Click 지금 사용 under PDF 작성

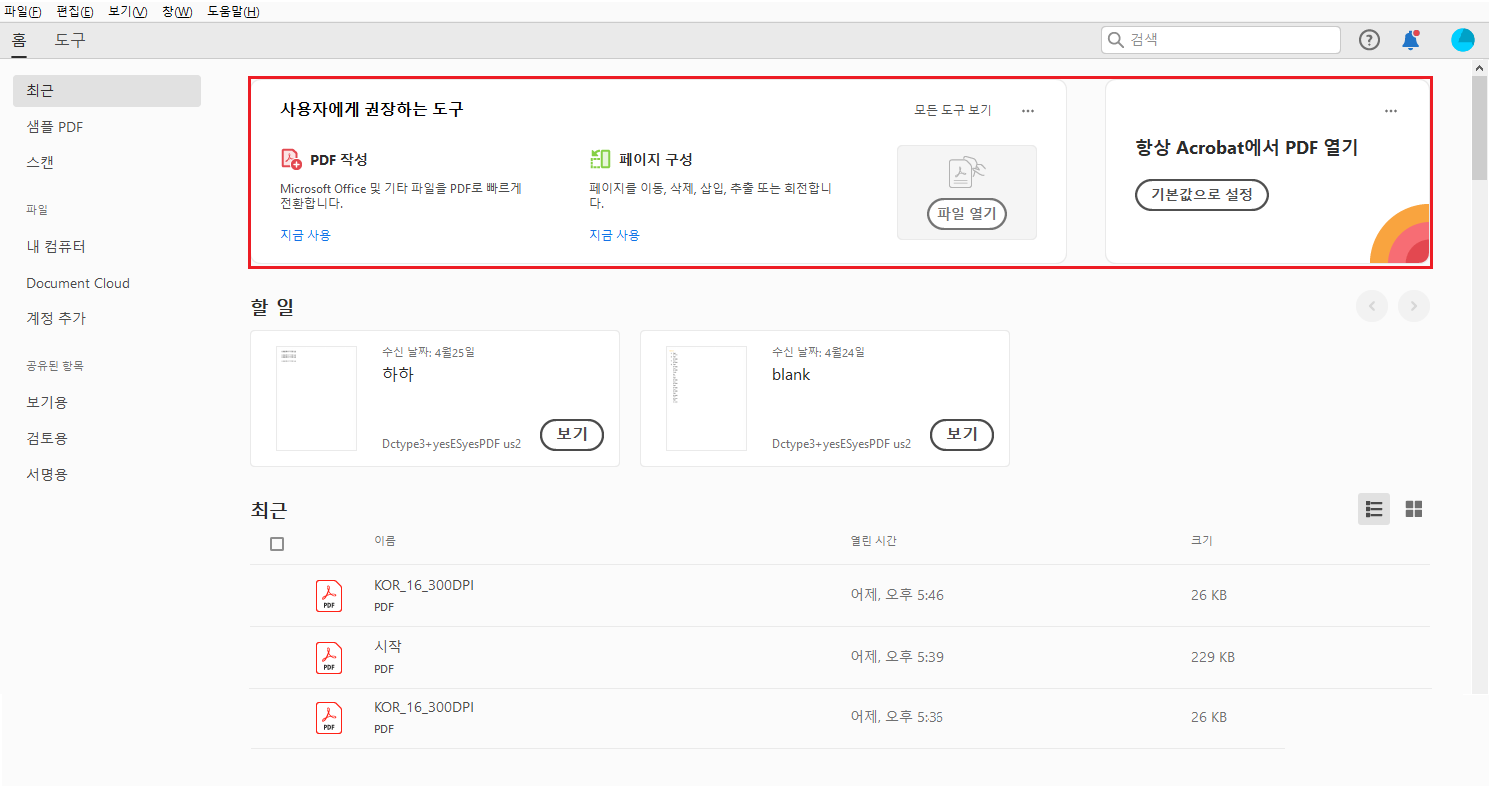coord(305,234)
